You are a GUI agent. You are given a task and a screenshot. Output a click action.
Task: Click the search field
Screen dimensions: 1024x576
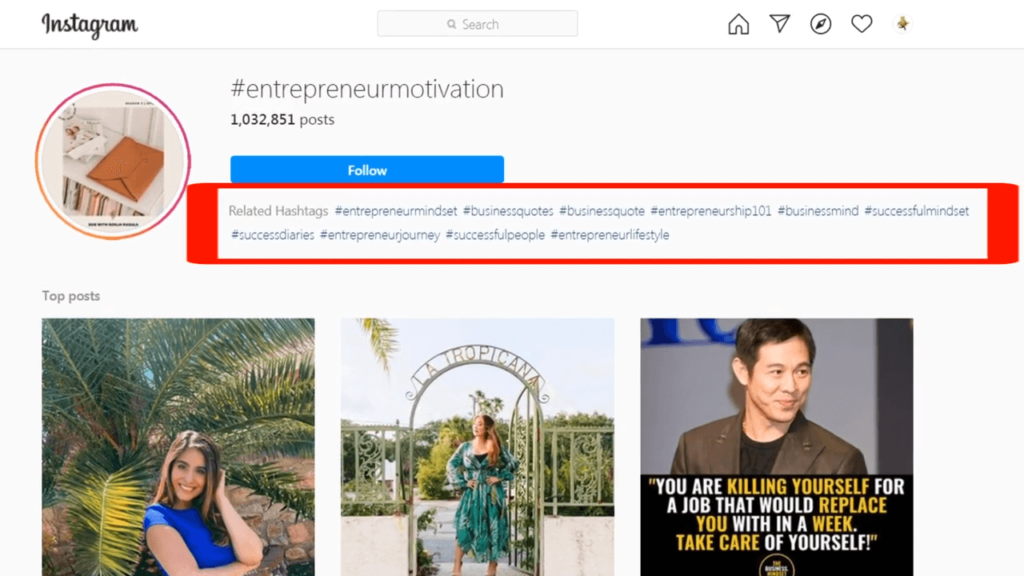click(x=477, y=24)
